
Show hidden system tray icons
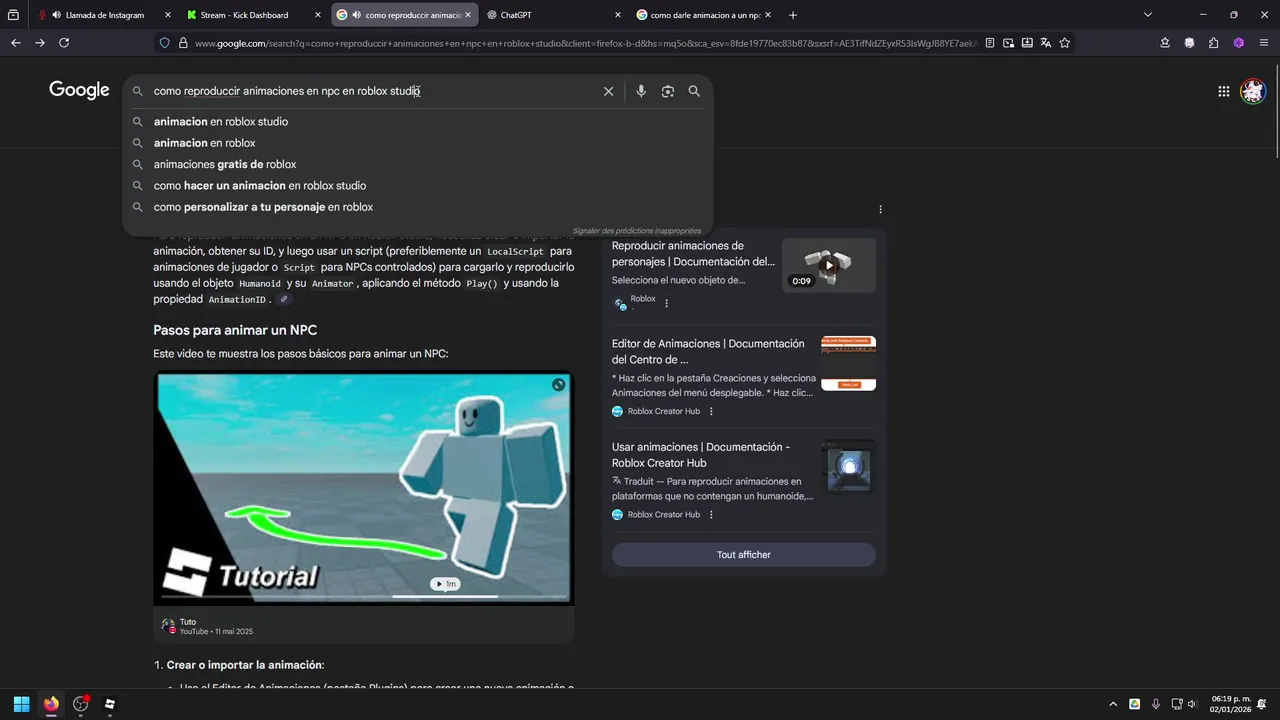pos(1113,704)
